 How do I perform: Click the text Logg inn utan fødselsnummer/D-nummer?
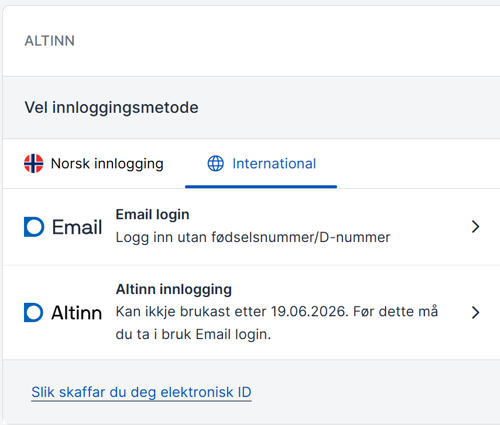(x=253, y=237)
